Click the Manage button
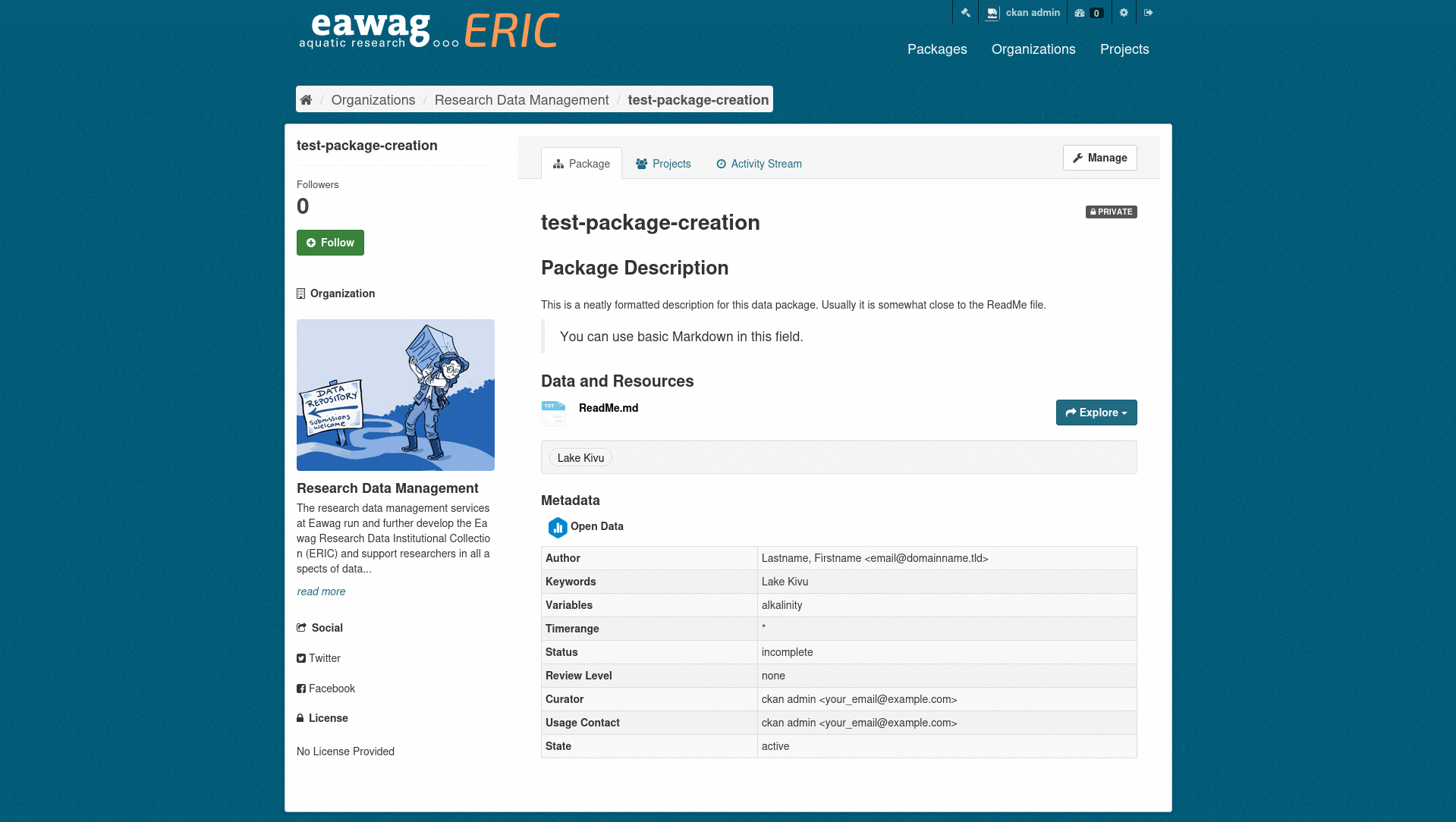Image resolution: width=1456 pixels, height=822 pixels. pos(1099,158)
